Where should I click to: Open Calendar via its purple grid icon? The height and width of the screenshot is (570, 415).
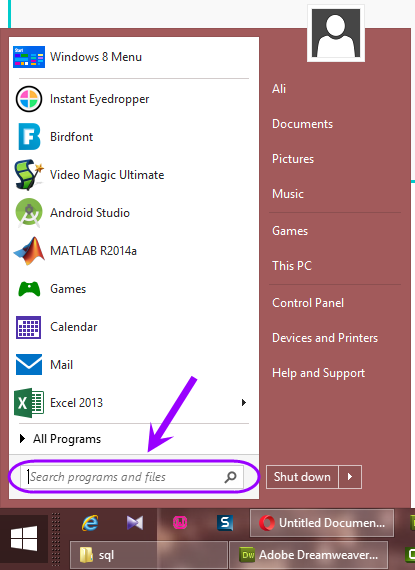(x=29, y=327)
